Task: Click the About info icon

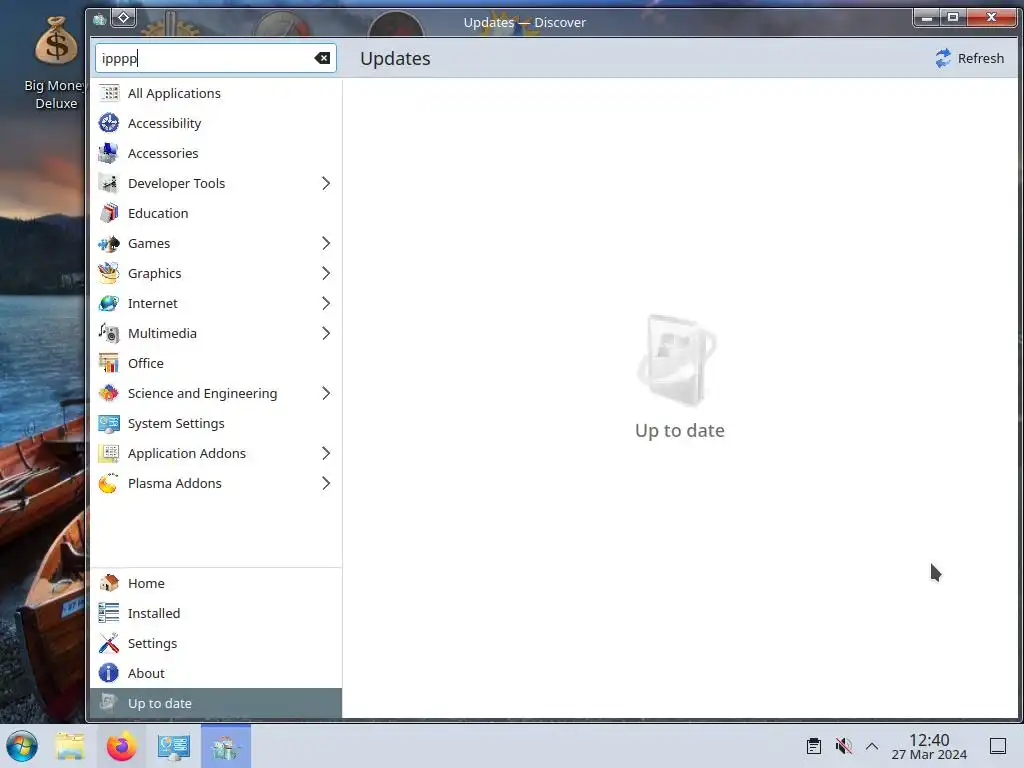Action: tap(109, 673)
